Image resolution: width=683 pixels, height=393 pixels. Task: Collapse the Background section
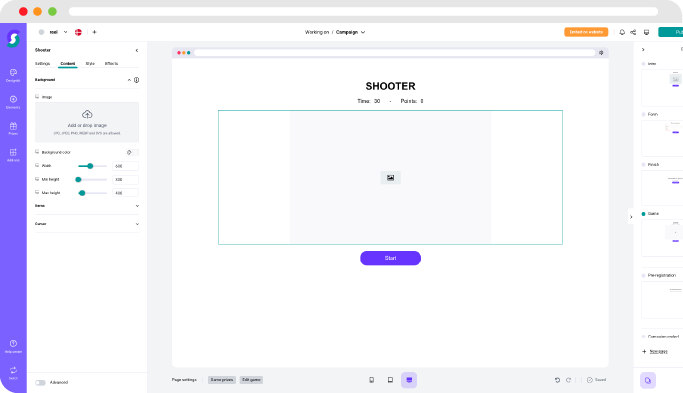click(x=129, y=80)
